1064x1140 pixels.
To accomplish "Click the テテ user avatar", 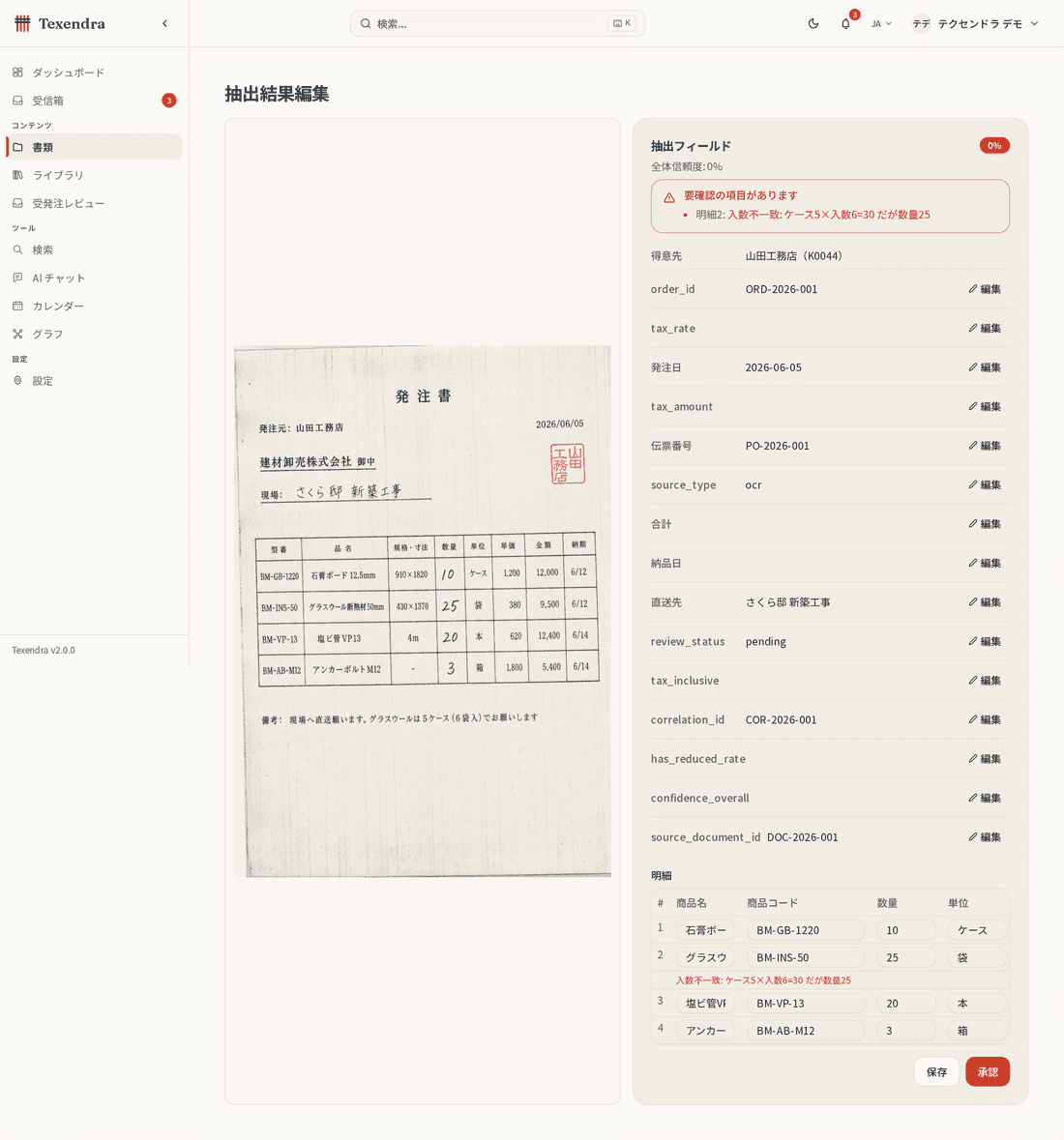I will coord(922,23).
